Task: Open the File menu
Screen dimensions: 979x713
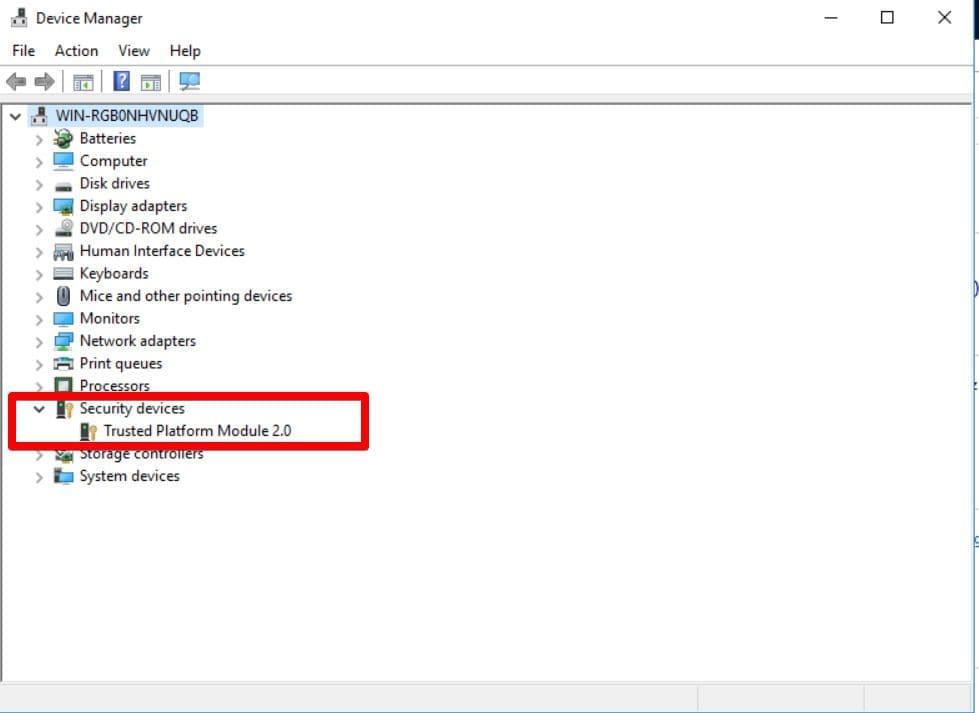Action: [x=23, y=51]
